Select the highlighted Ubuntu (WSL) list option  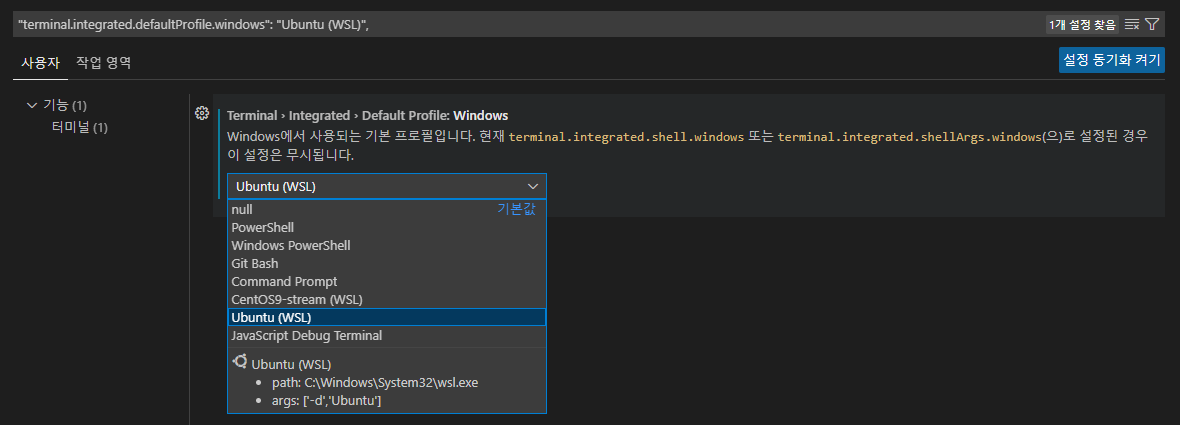tap(387, 317)
